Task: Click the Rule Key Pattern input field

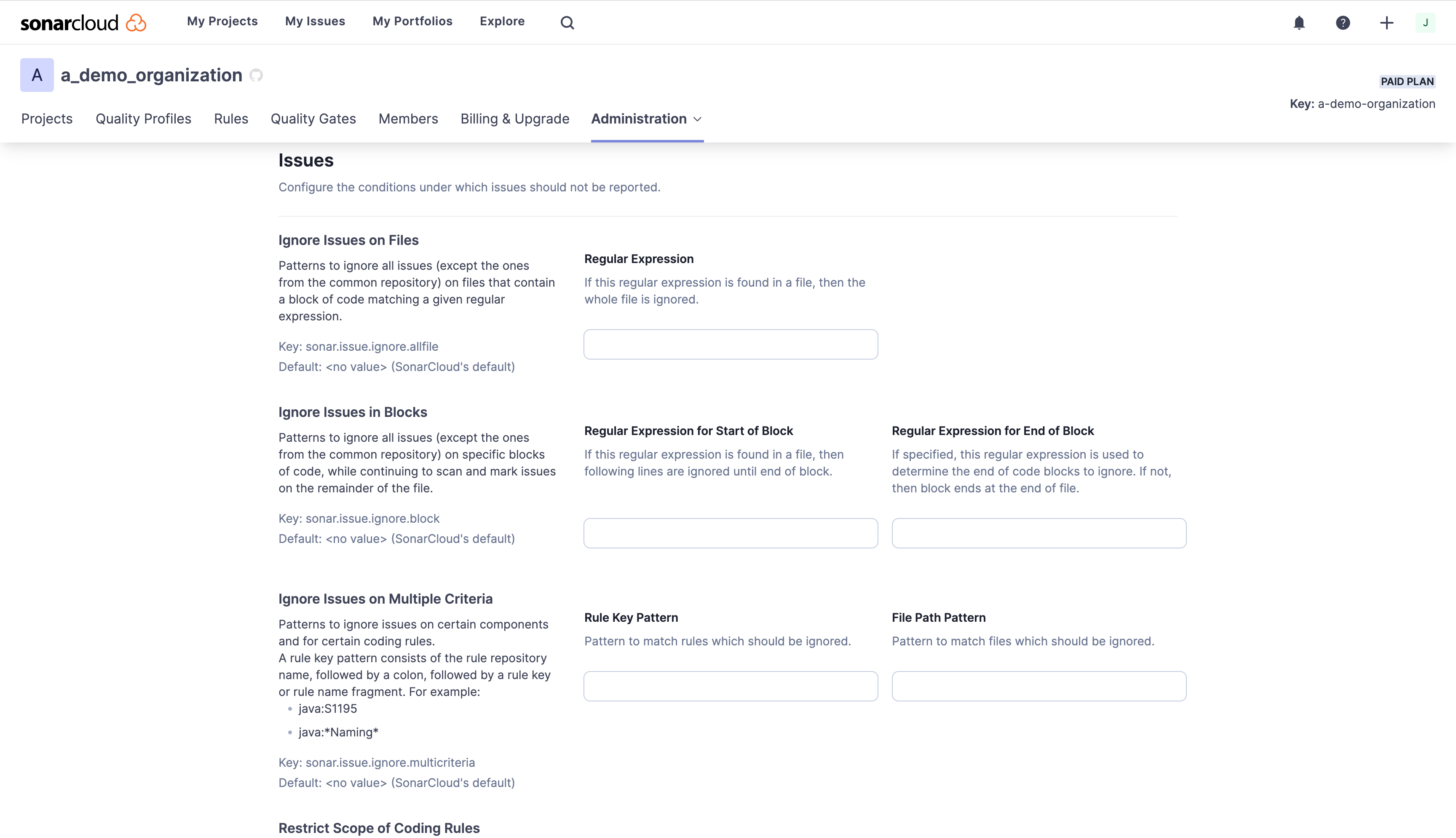Action: (730, 685)
